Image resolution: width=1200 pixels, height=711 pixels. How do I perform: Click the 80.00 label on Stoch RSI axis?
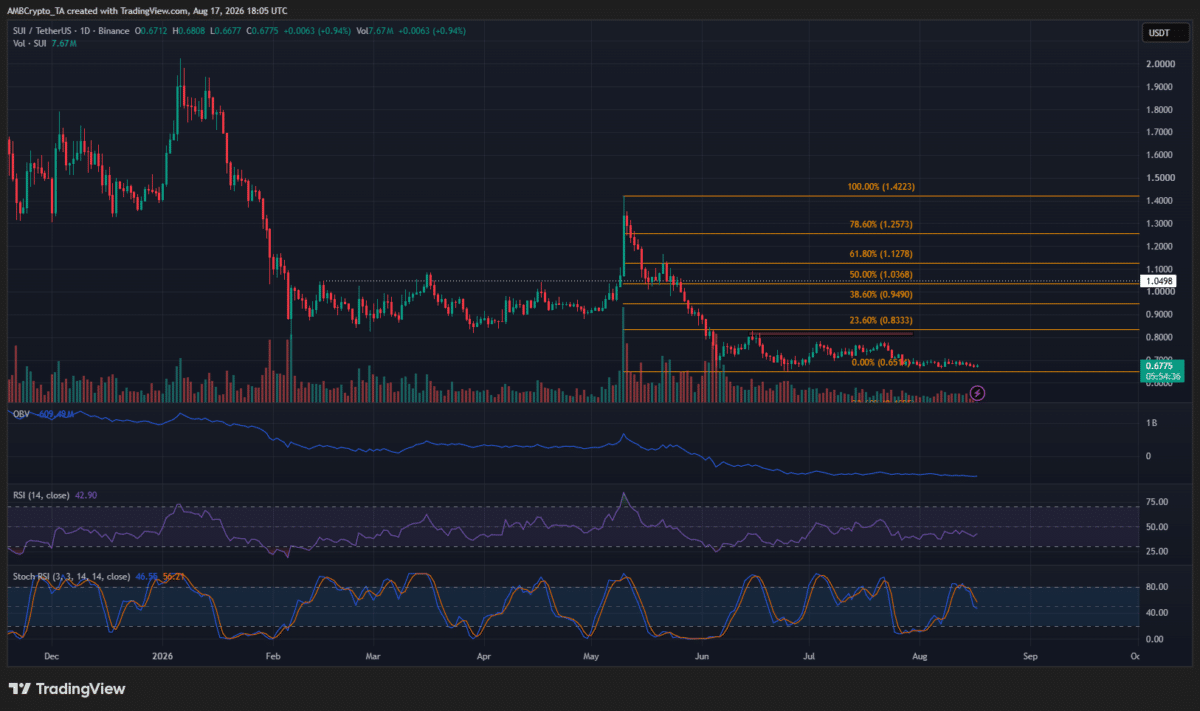point(1156,588)
